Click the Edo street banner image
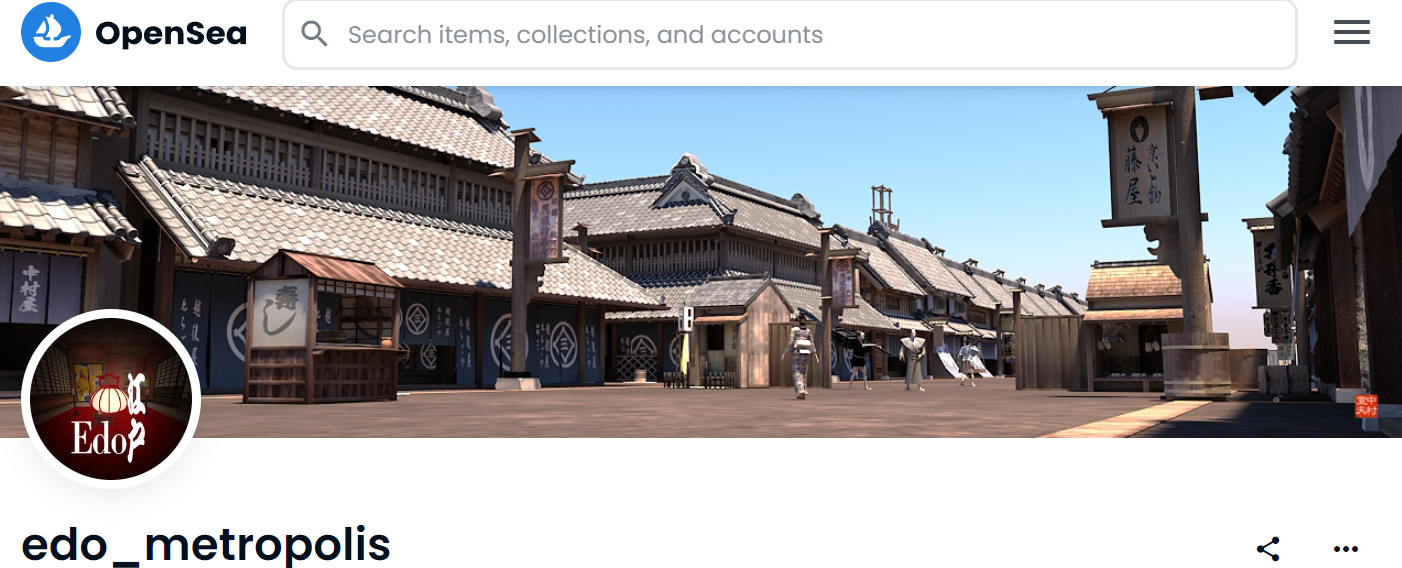 pyautogui.click(x=701, y=262)
